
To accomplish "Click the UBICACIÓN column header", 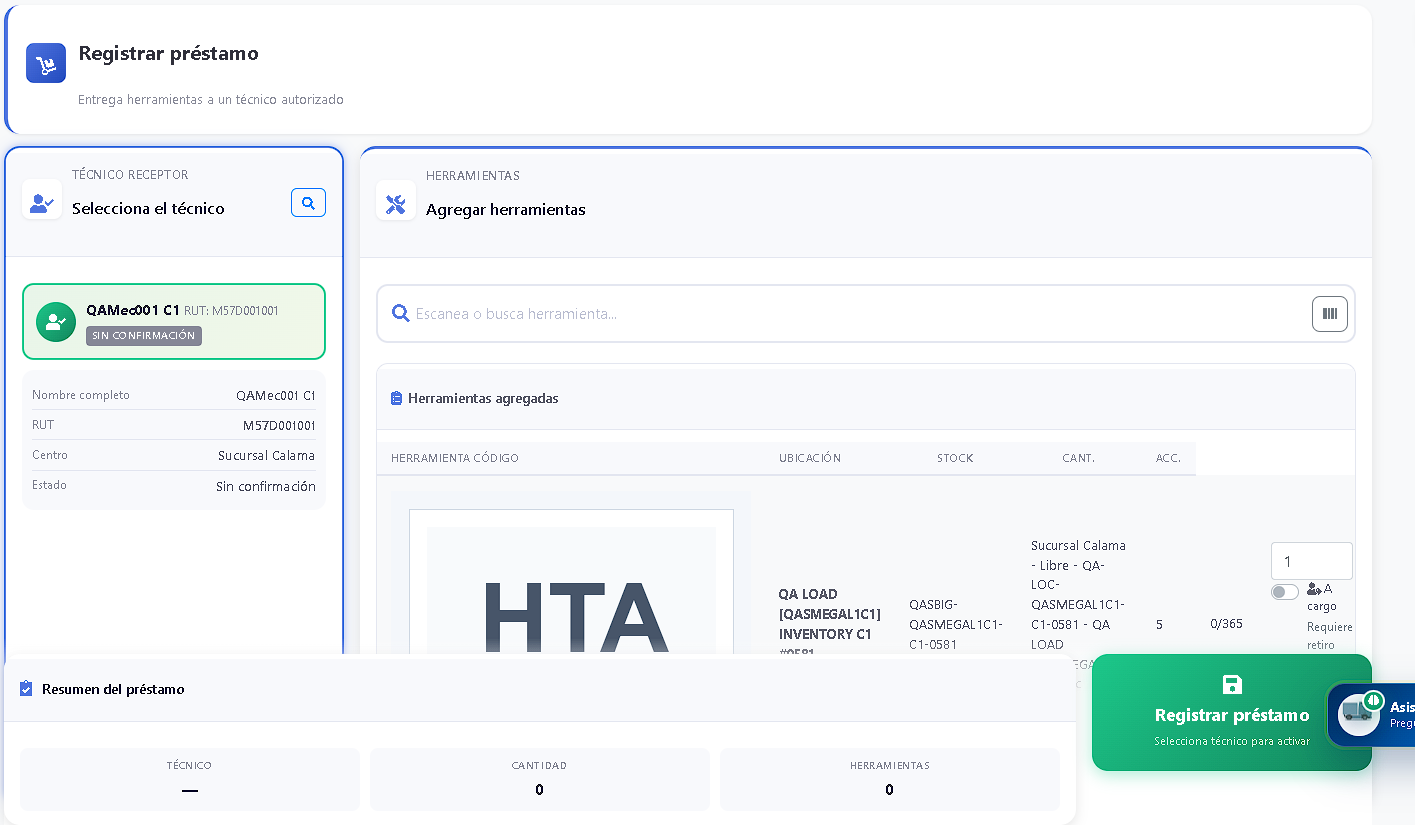I will [810, 458].
